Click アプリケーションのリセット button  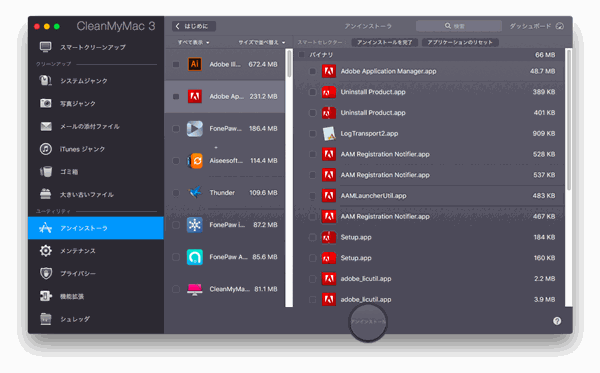(460, 42)
